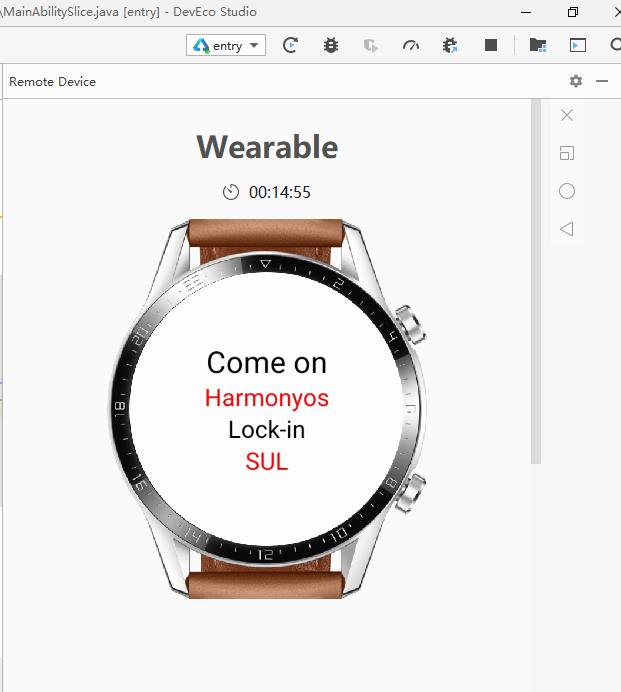Screen dimensions: 621x692
Task: Open the entry run configuration dropdown
Action: point(226,45)
